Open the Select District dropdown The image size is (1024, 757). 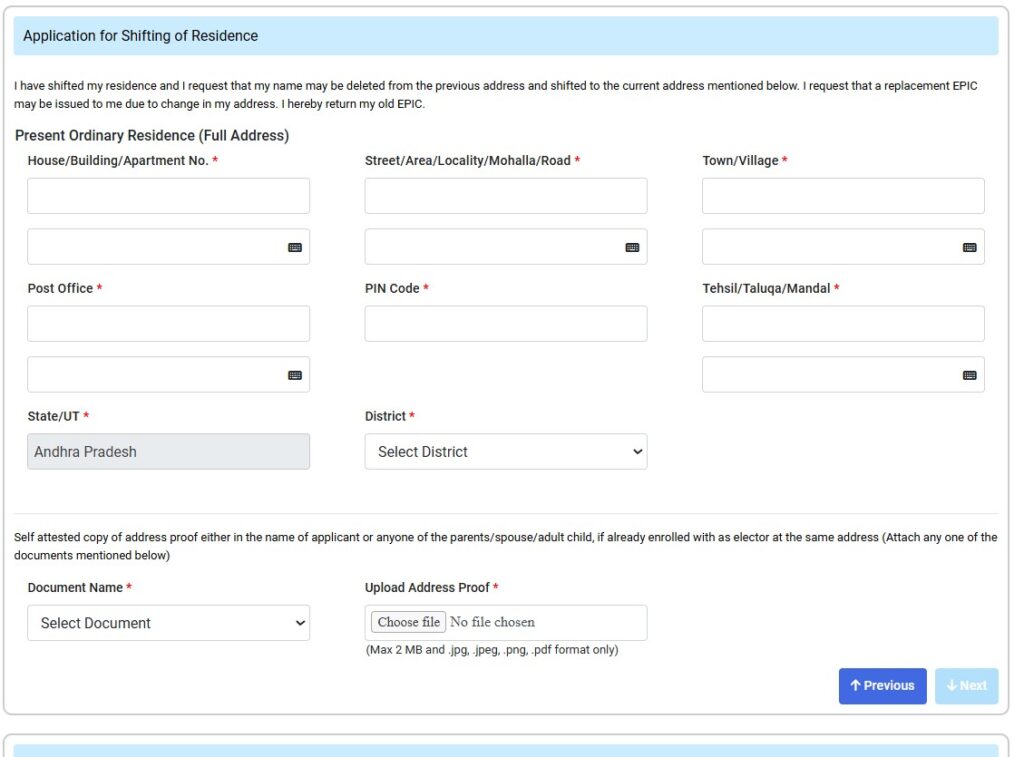point(505,451)
